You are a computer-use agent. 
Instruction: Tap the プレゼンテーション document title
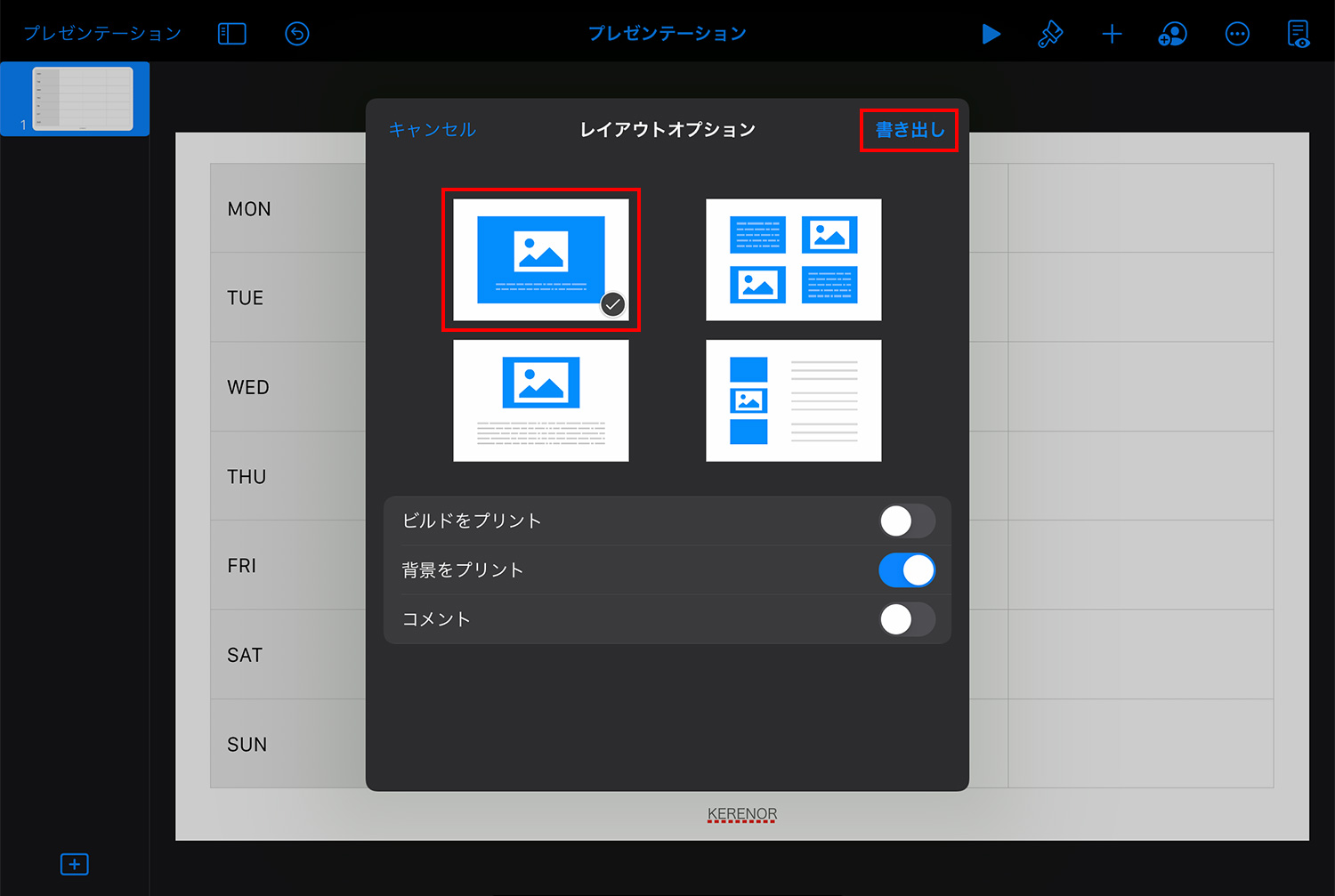[x=667, y=34]
